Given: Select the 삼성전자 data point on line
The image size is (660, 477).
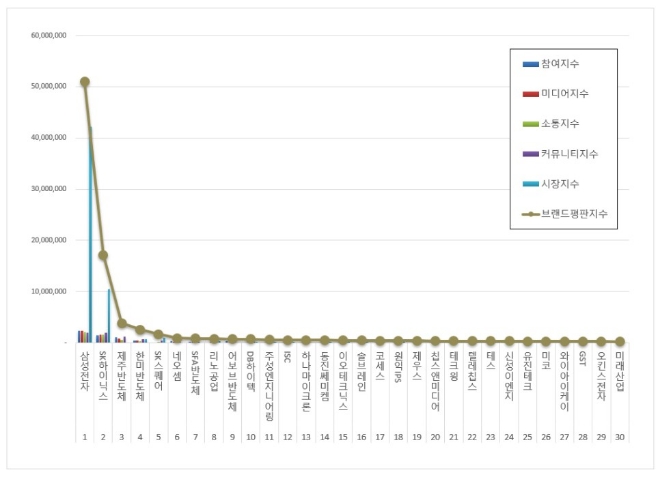Looking at the screenshot, I should (85, 82).
